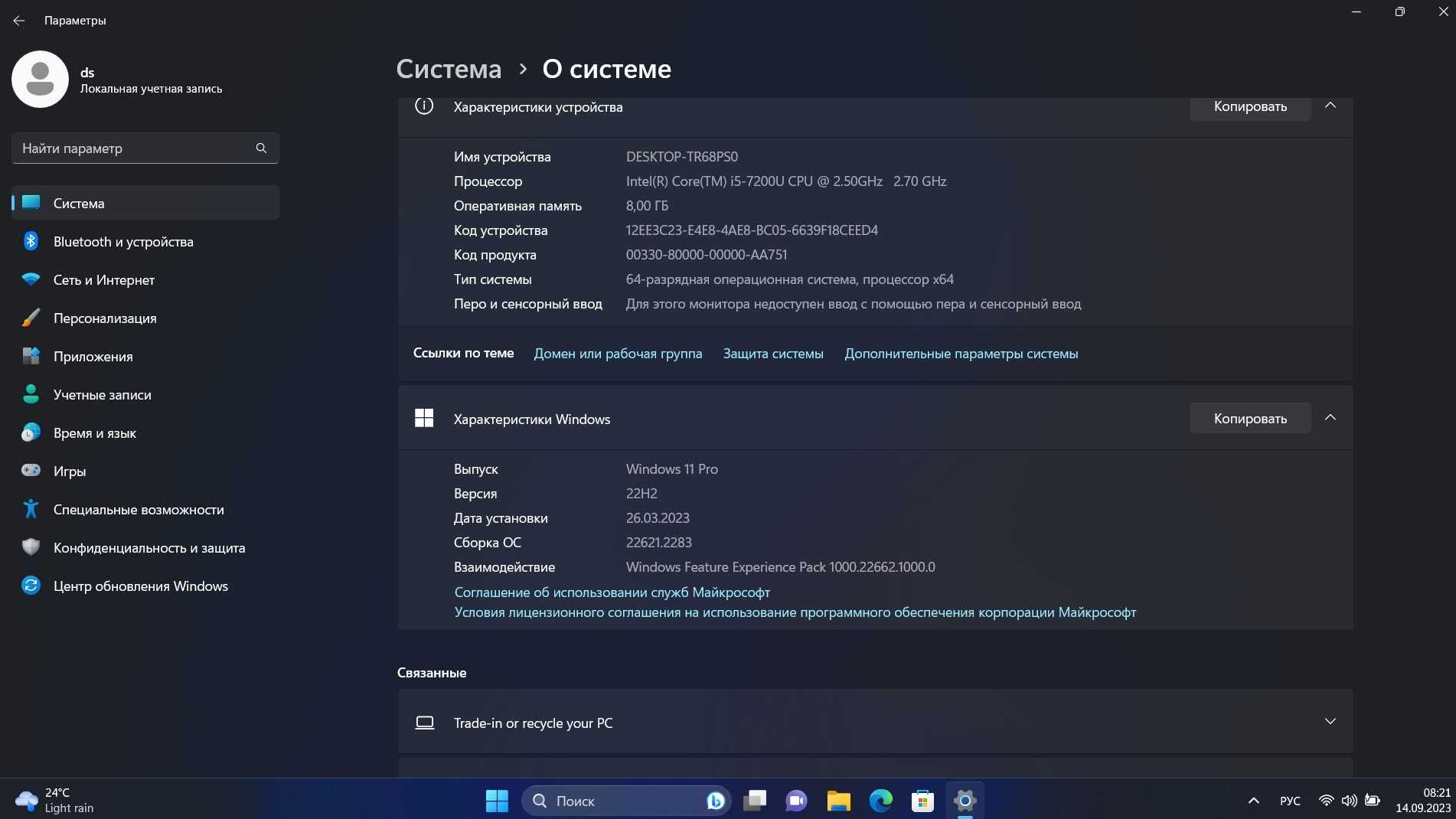This screenshot has width=1456, height=819.
Task: Expand Trade-in or recycle your PC
Action: pyautogui.click(x=875, y=722)
